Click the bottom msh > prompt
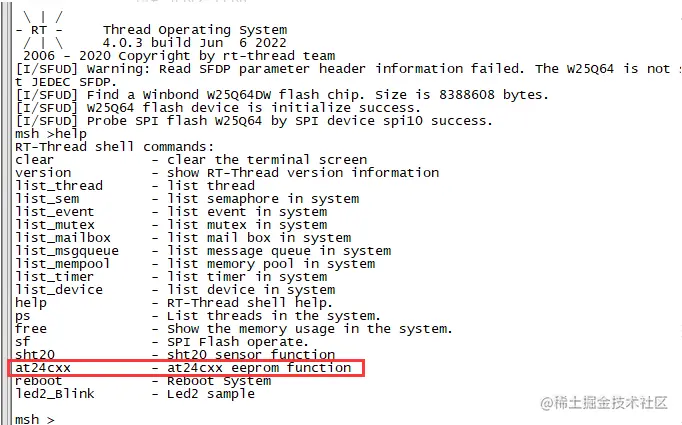 [x=35, y=419]
